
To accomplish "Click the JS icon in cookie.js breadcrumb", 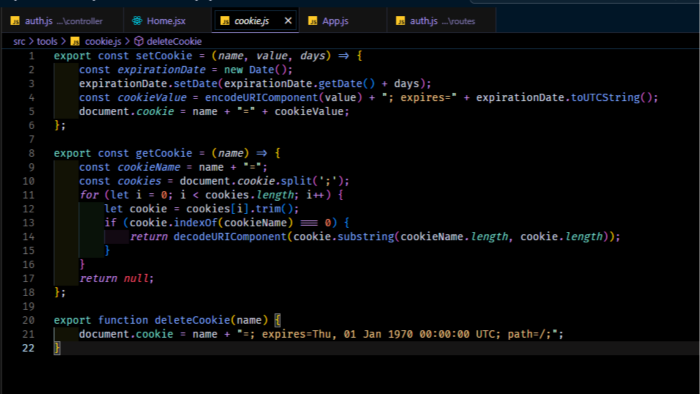I will coord(75,41).
